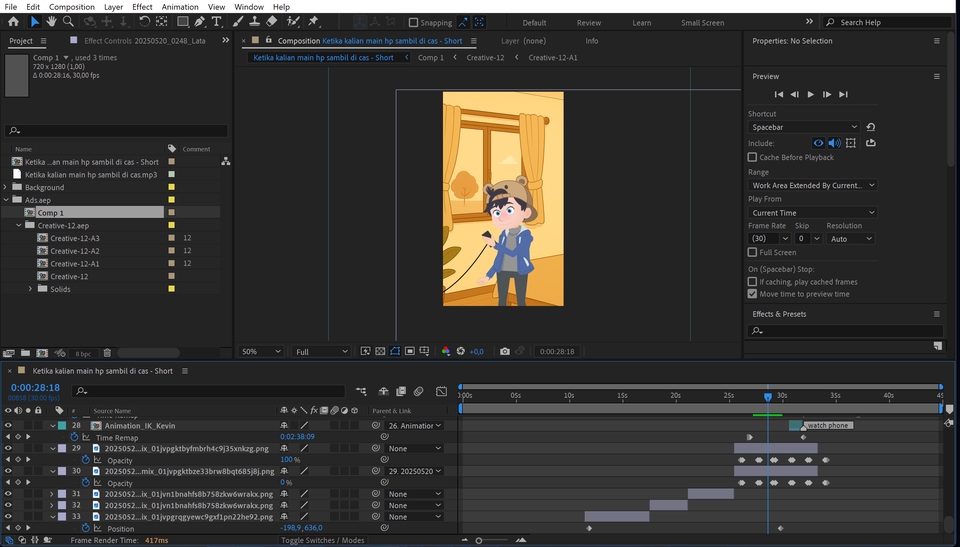Click the Puppet Pin tool

tap(313, 21)
